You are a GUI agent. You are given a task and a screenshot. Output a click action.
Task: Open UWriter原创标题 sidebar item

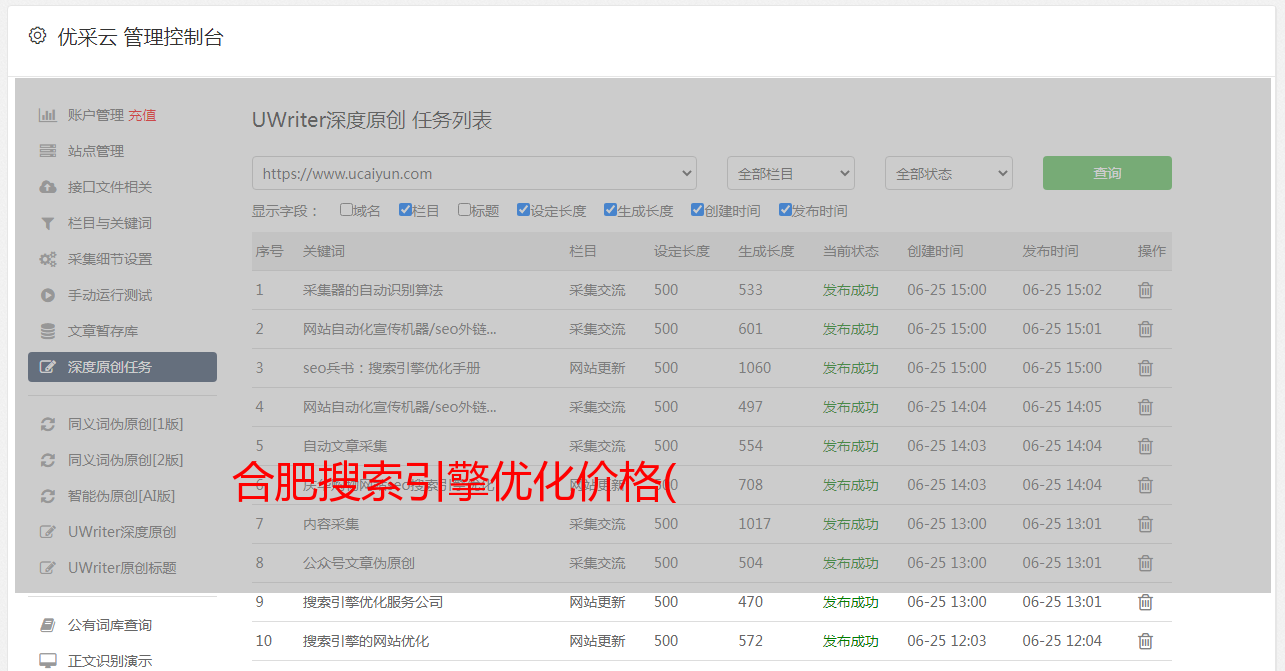(122, 568)
